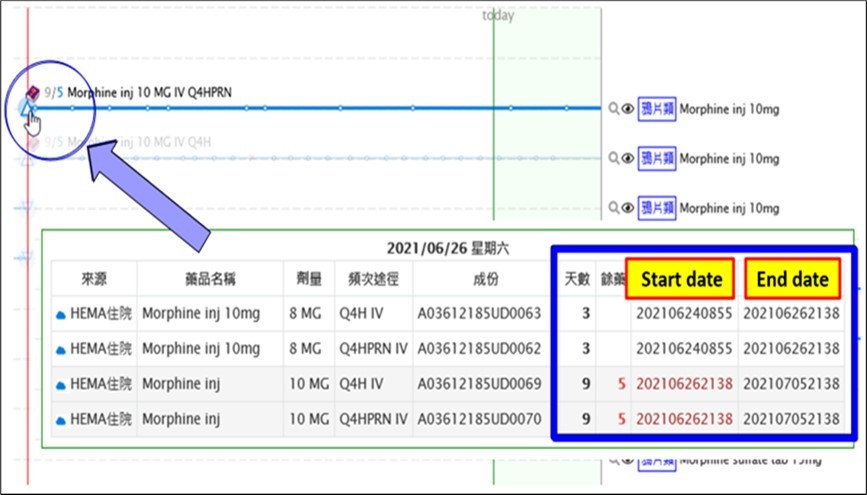This screenshot has height=495, width=867.
Task: Click the 鴉片類 tag on the first row
Action: tap(657, 108)
